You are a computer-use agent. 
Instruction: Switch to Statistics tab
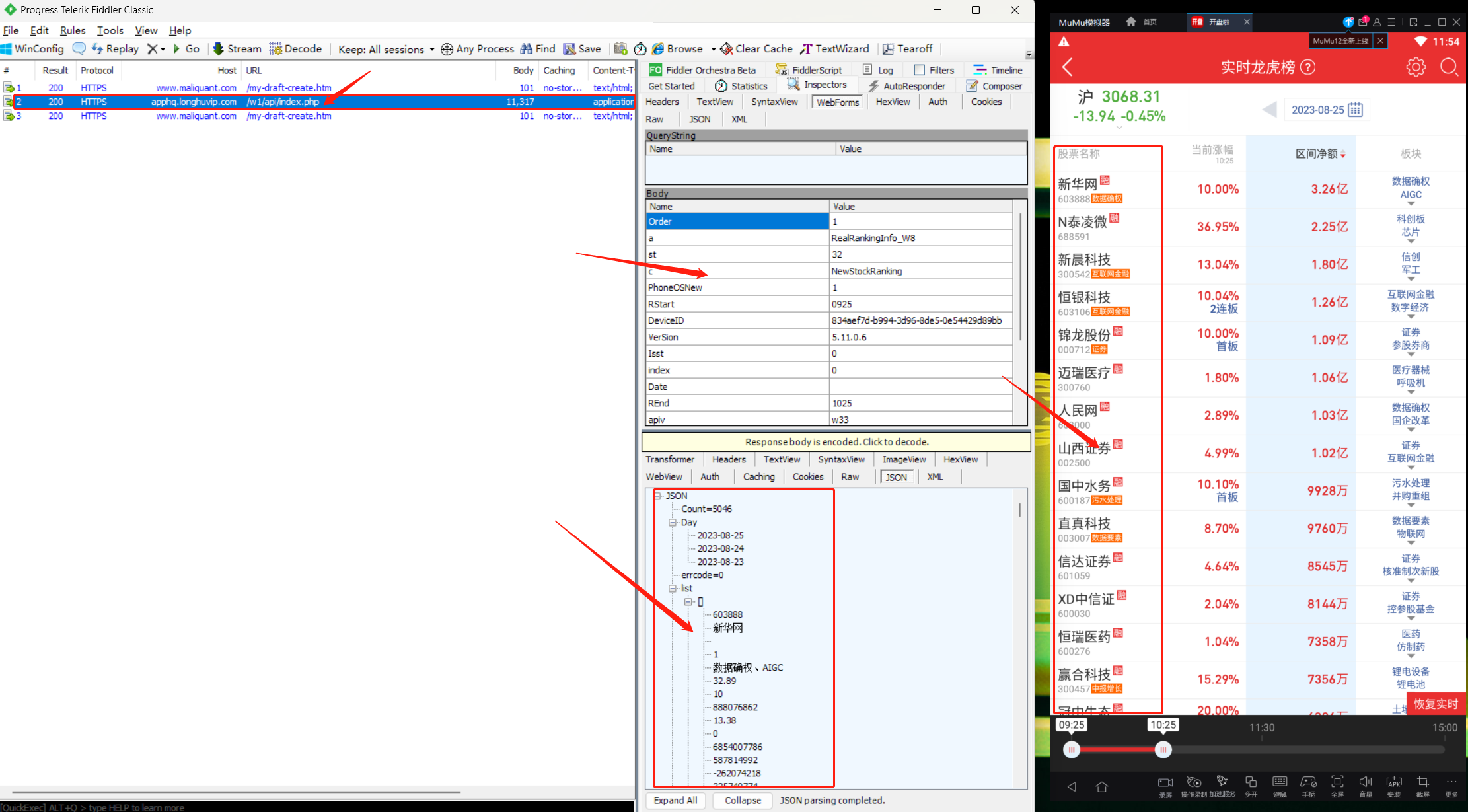(741, 86)
